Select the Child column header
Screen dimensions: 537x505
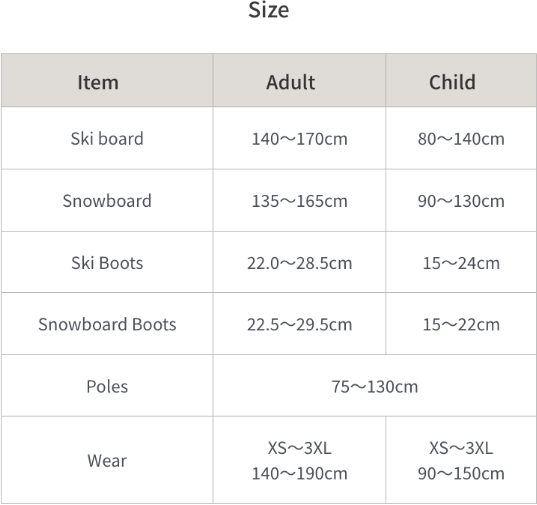pos(452,82)
